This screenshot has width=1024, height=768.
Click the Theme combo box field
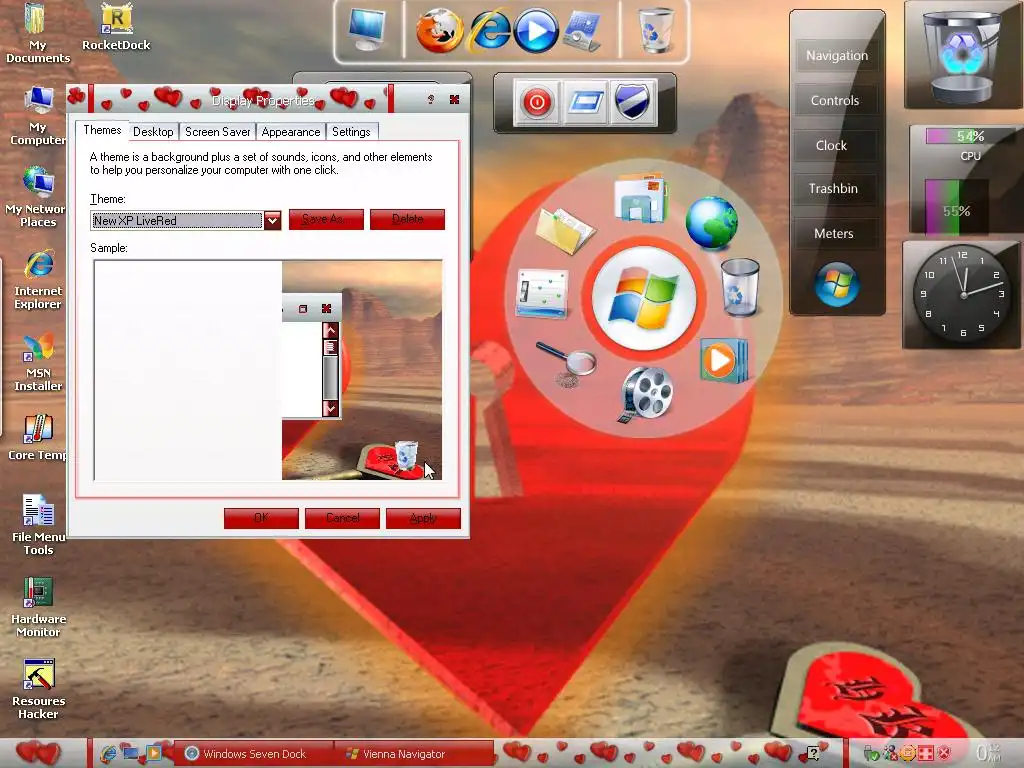[x=176, y=220]
